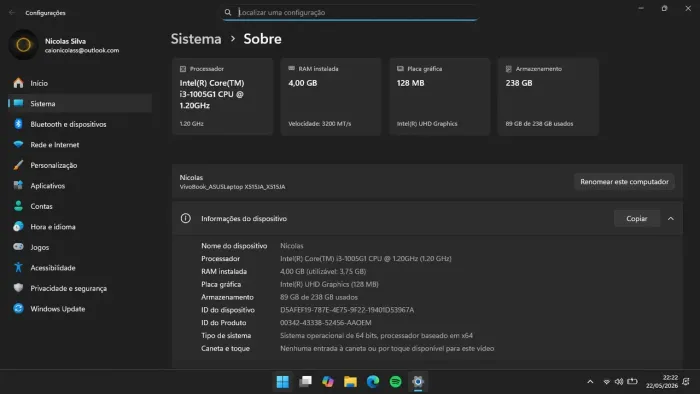Click the network icon in system tray

tap(606, 382)
